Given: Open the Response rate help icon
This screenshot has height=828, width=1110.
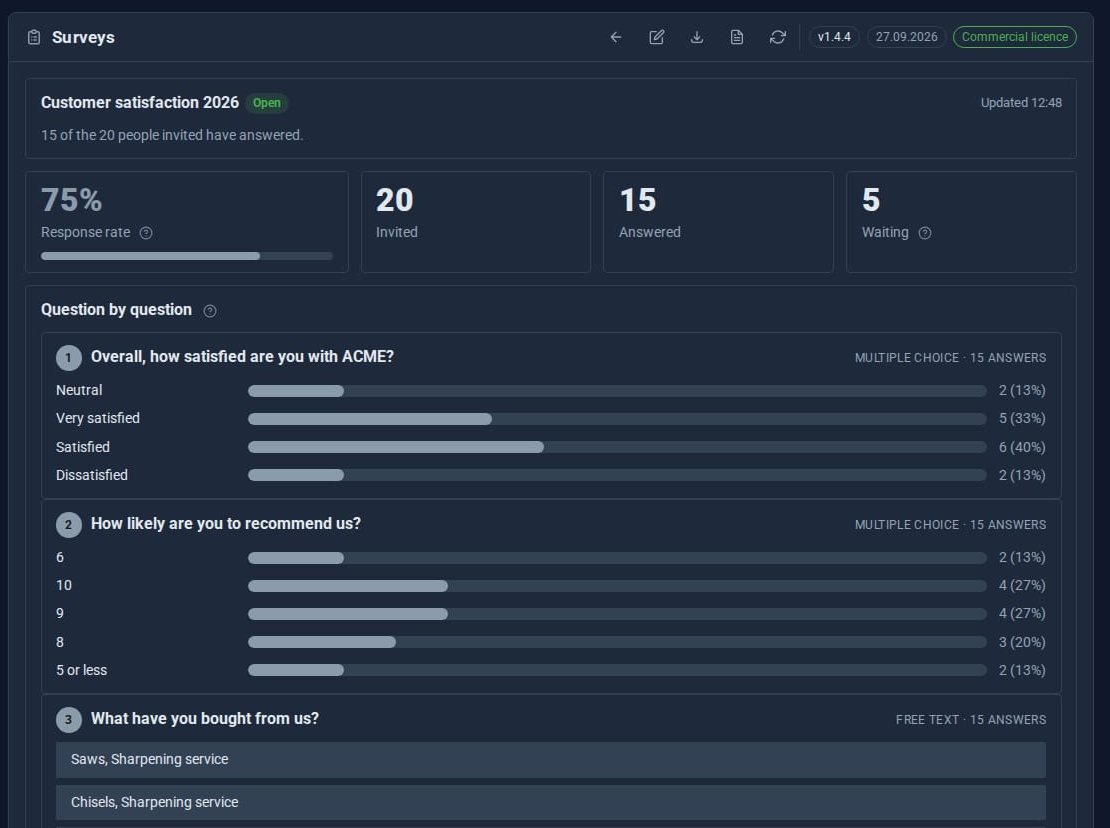Looking at the screenshot, I should click(146, 233).
